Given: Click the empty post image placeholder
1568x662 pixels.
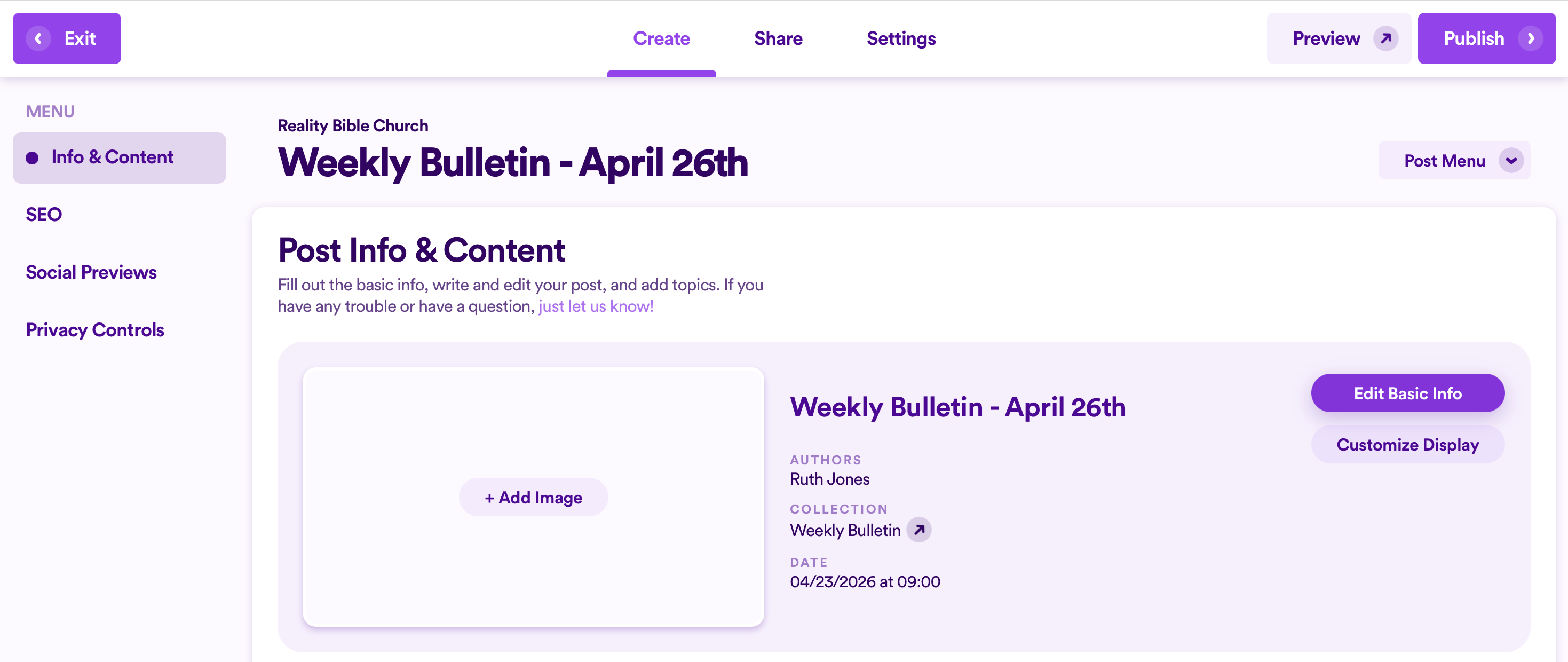Looking at the screenshot, I should click(533, 427).
